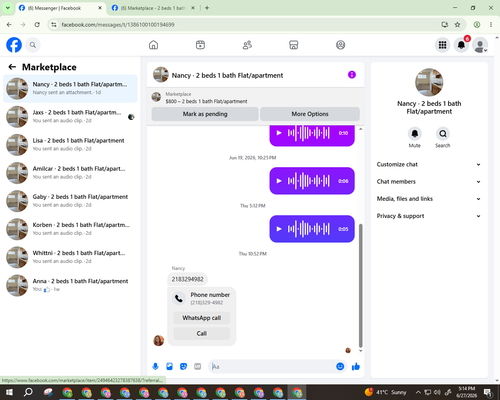Screen dimensions: 500x400
Task: Open the Friends icon
Action: [x=247, y=45]
